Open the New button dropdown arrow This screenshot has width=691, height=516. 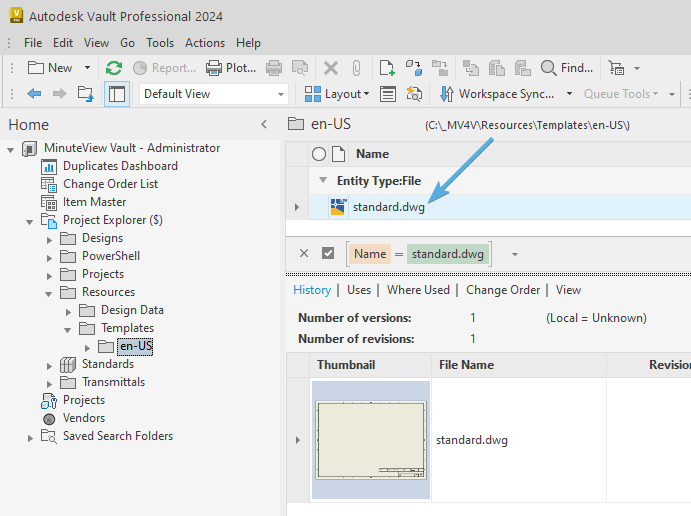(87, 68)
